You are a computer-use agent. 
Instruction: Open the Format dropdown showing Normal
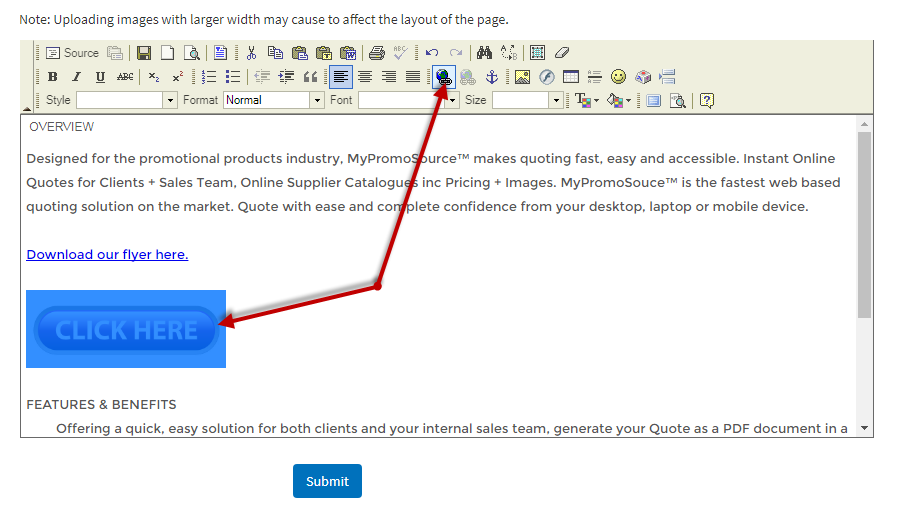(x=273, y=100)
